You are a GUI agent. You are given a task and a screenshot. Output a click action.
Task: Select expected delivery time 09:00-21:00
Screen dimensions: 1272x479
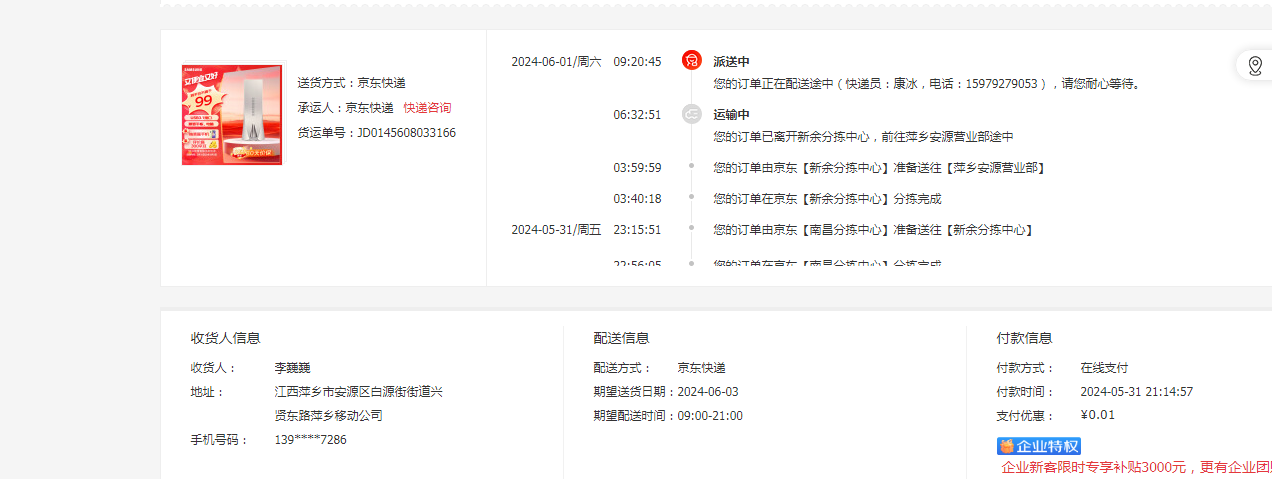pyautogui.click(x=710, y=416)
